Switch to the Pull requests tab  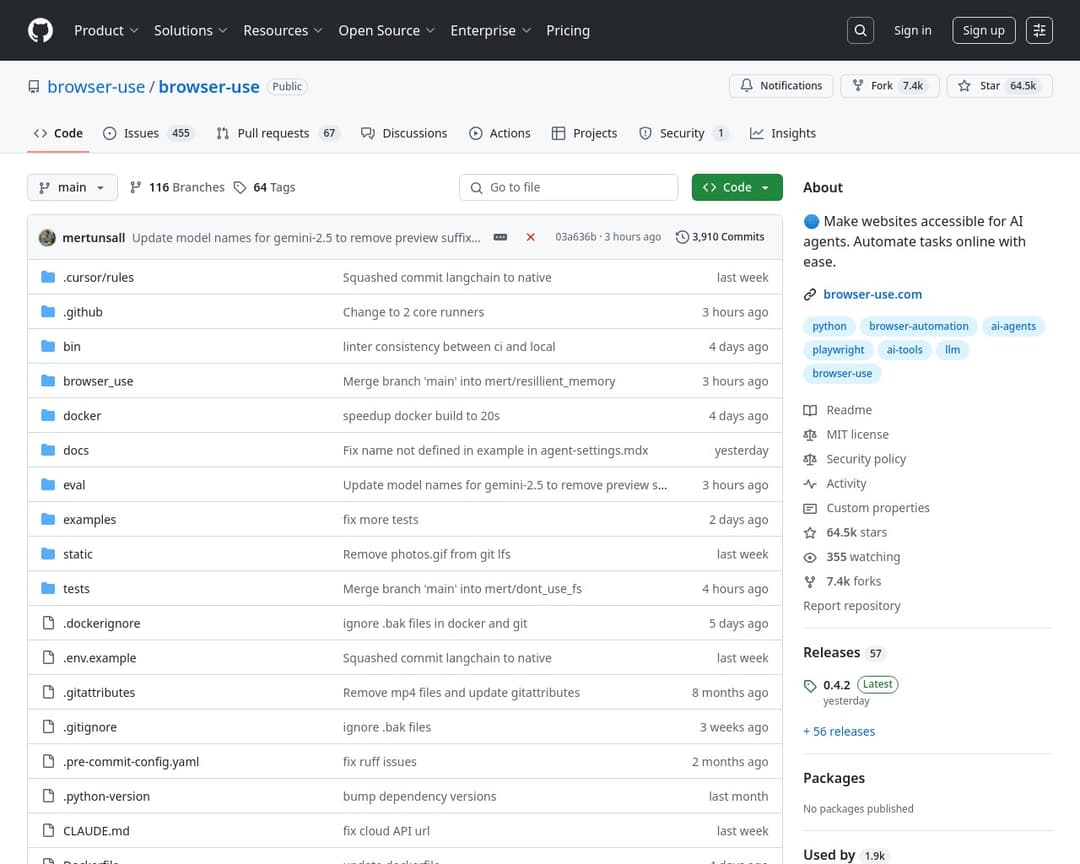point(280,133)
